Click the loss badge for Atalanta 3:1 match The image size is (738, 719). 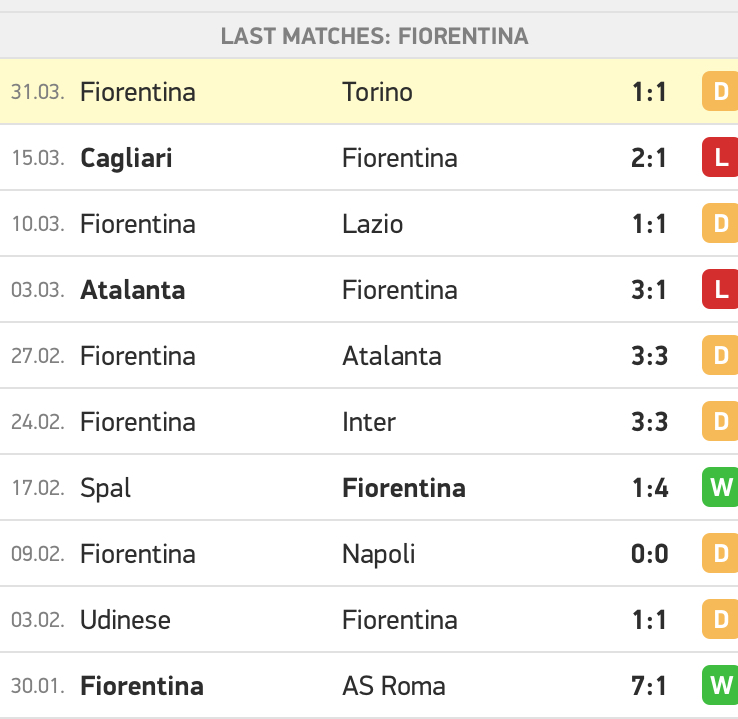tap(720, 289)
